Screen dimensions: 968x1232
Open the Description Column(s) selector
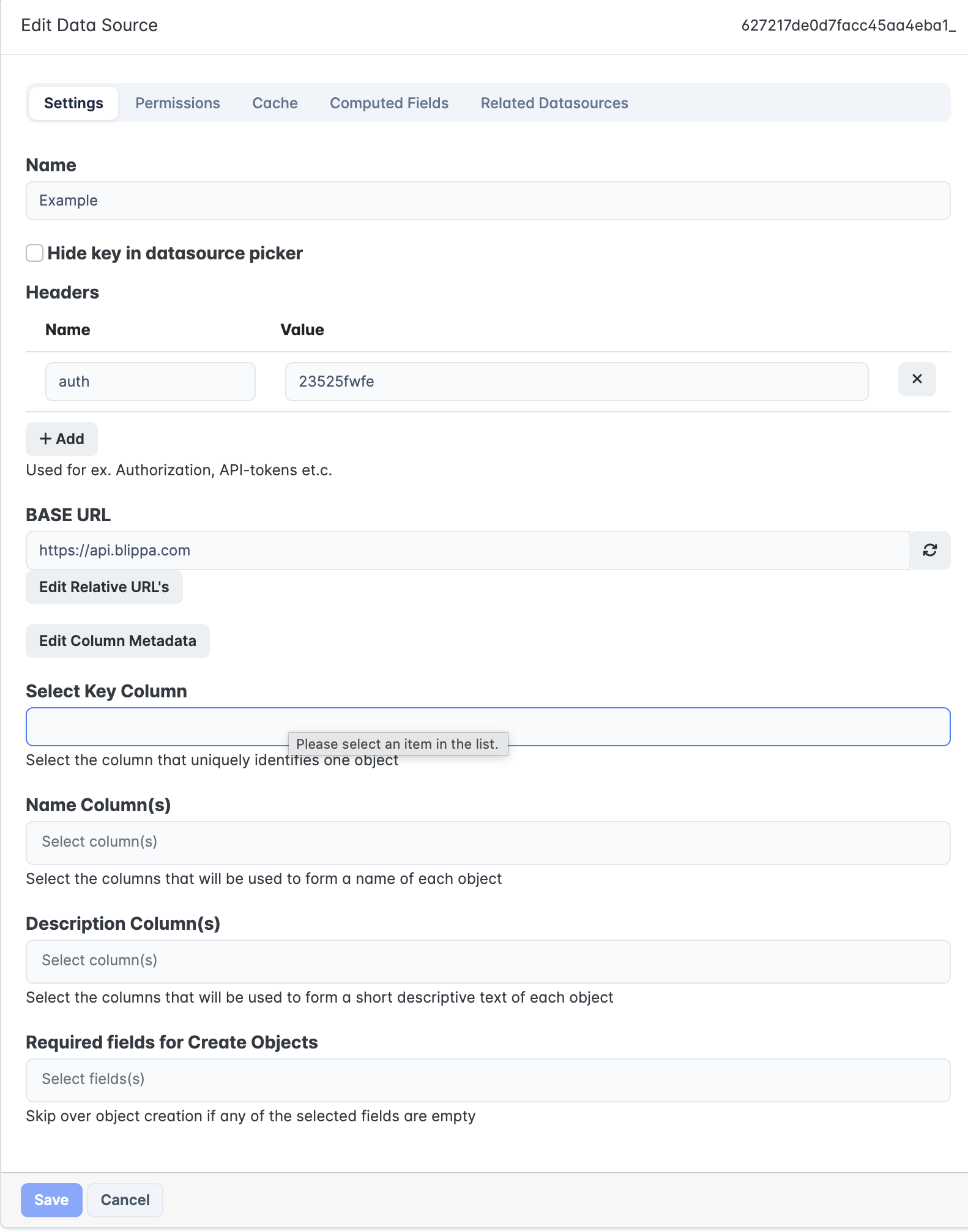click(488, 961)
